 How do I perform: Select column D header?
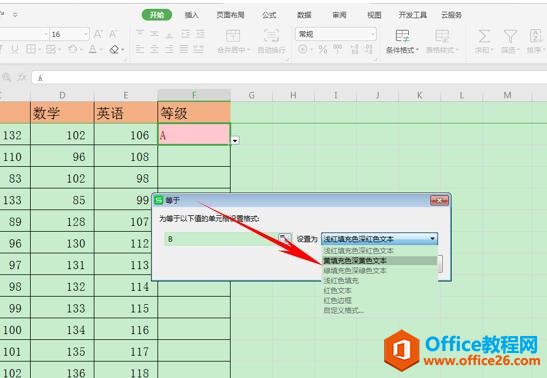[62, 95]
